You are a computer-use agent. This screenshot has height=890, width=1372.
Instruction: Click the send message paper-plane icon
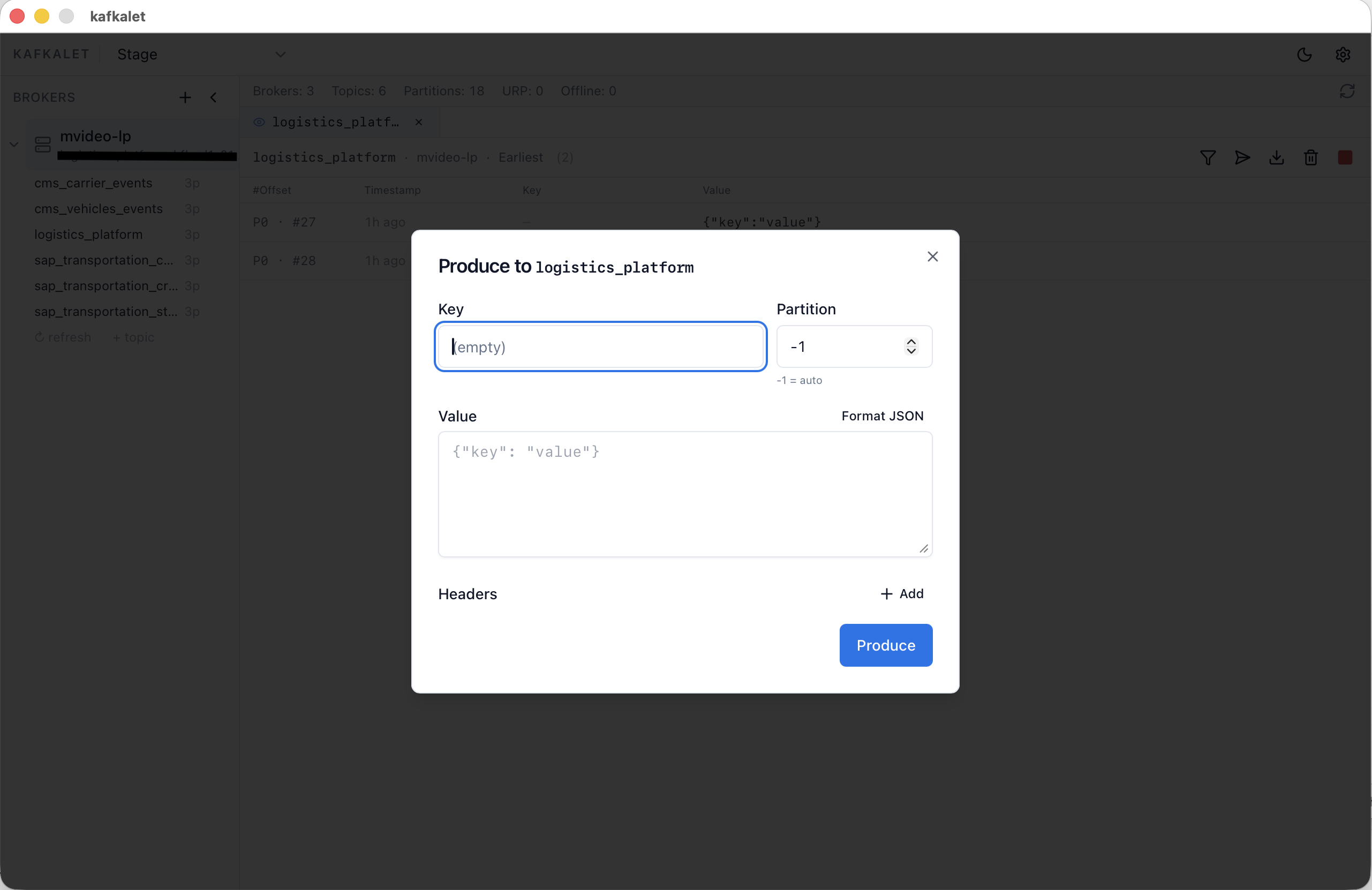(1242, 157)
